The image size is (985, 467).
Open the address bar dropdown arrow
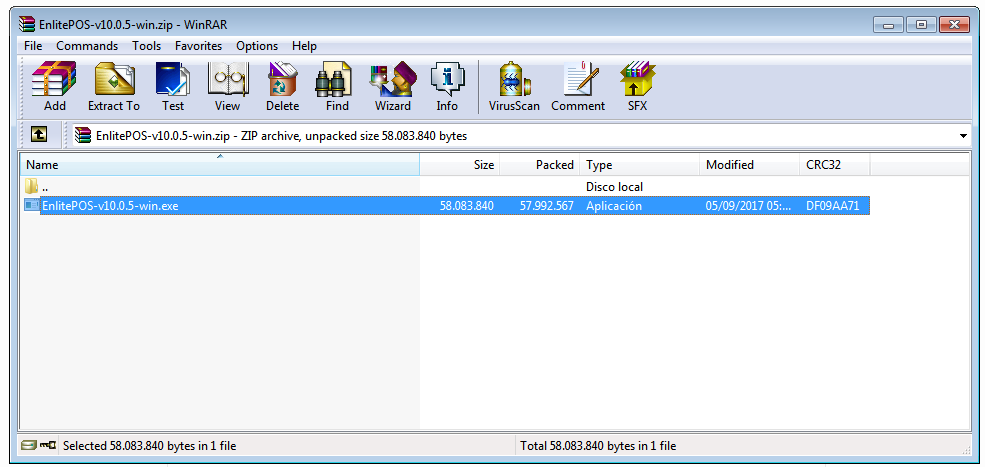coord(964,136)
